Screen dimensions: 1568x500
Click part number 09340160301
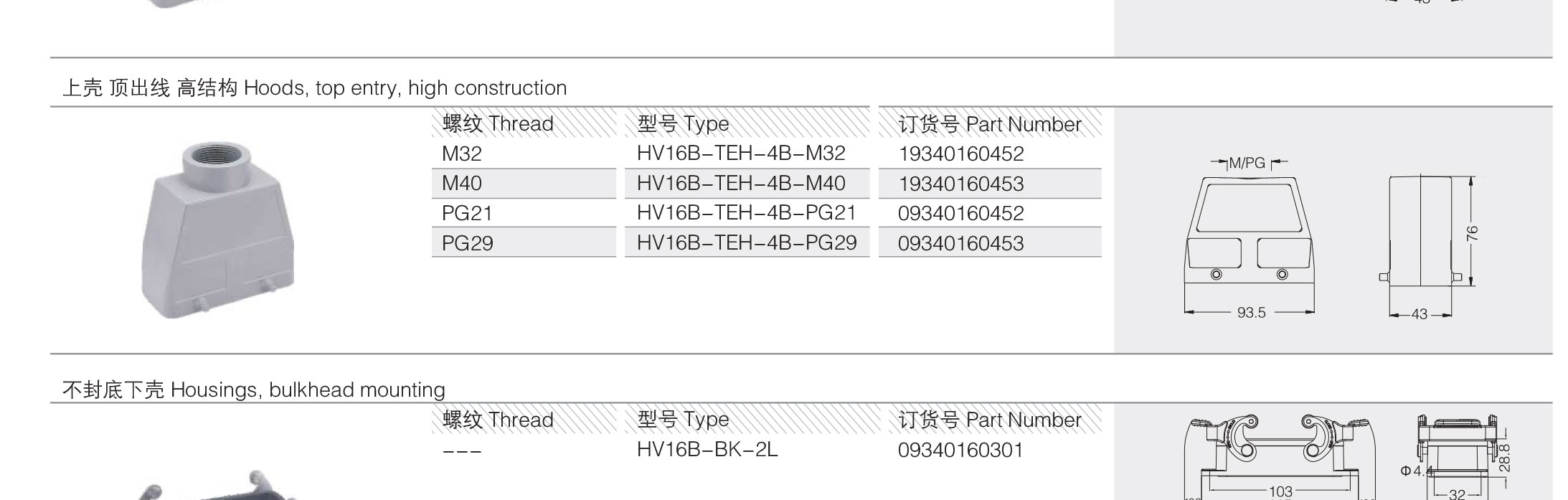tap(960, 450)
